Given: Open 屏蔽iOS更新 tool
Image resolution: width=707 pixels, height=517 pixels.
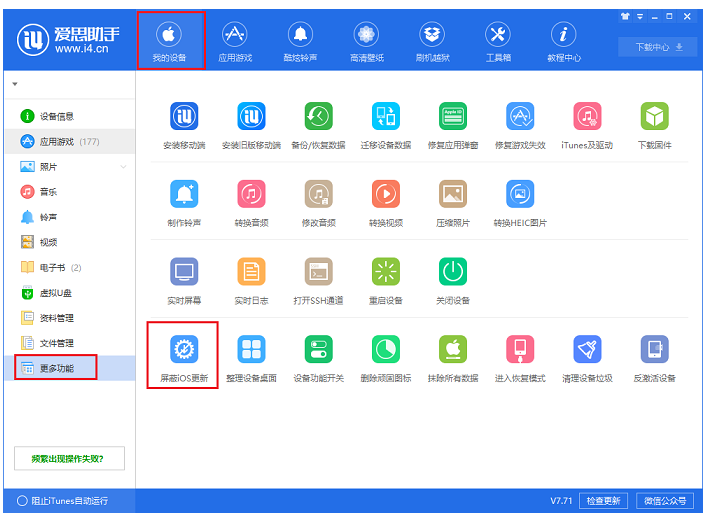Looking at the screenshot, I should (x=184, y=349).
